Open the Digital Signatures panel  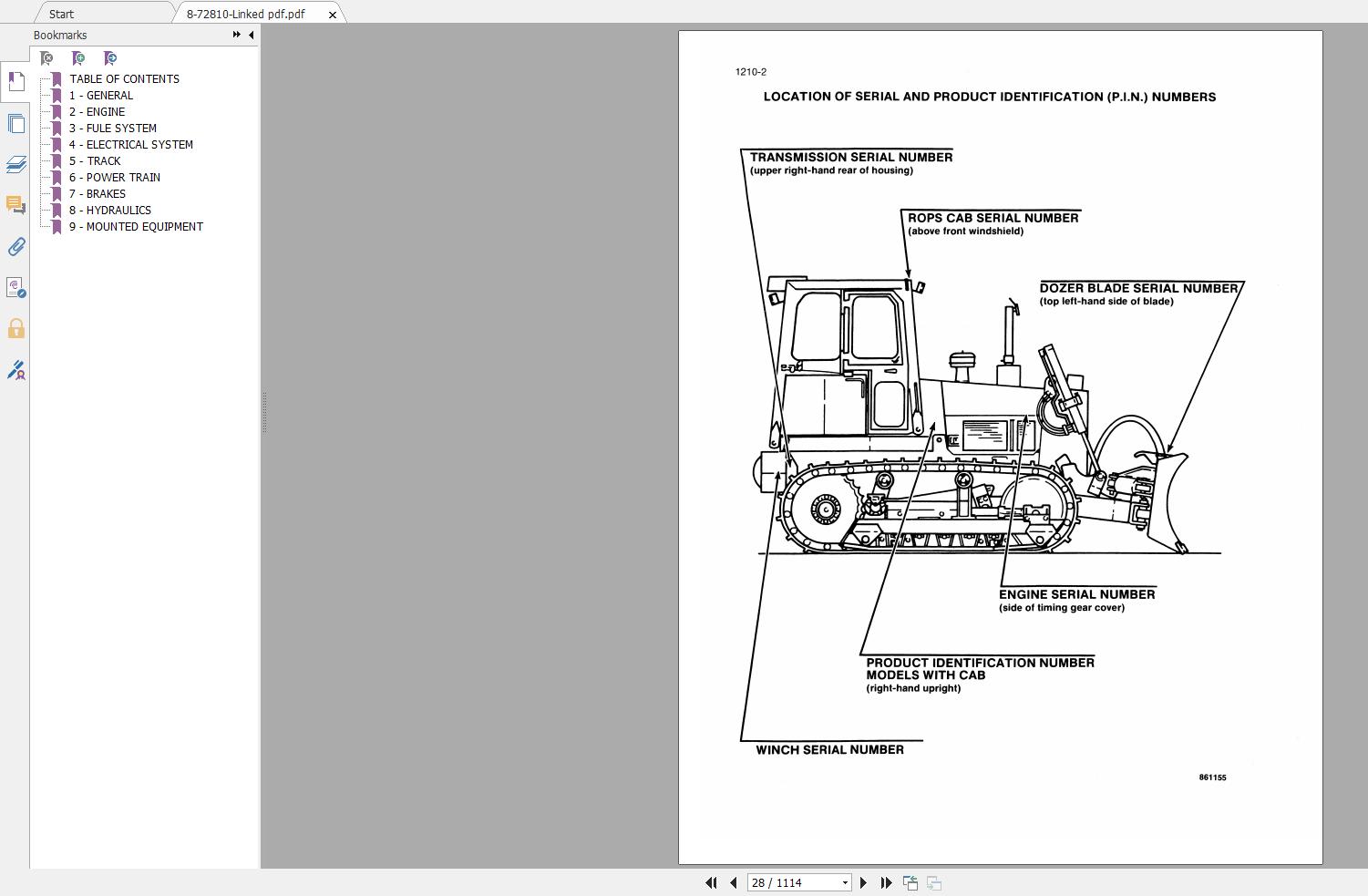point(15,371)
